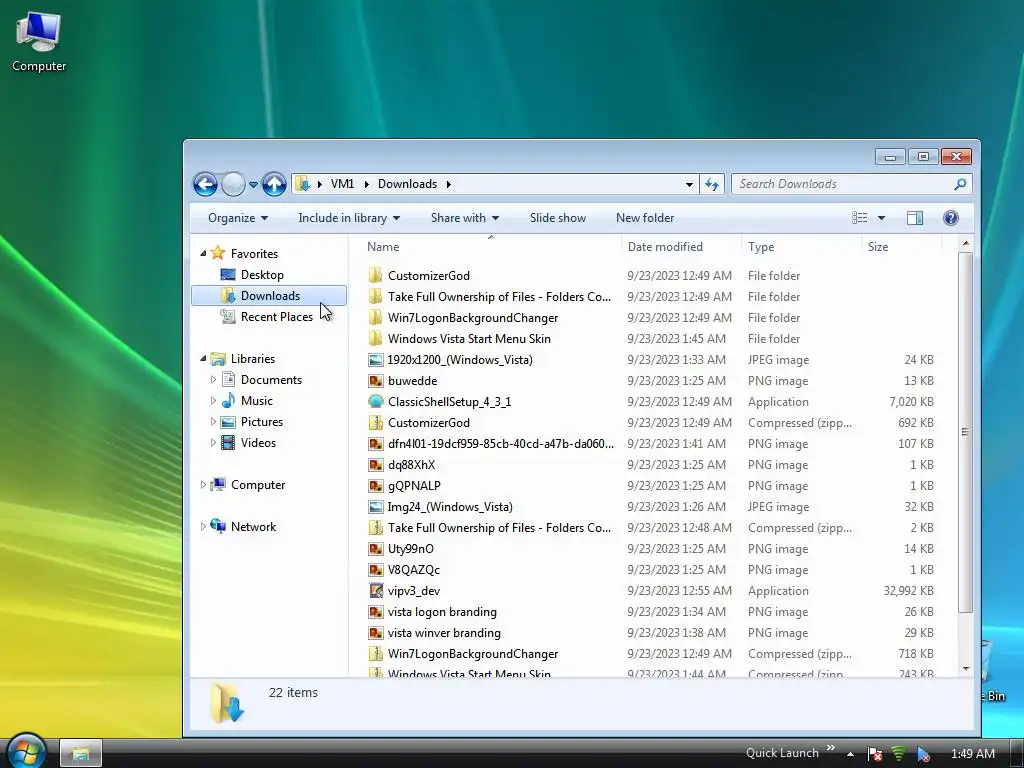Viewport: 1024px width, 768px height.
Task: Click the file list vertical scrollbar
Action: [965, 432]
